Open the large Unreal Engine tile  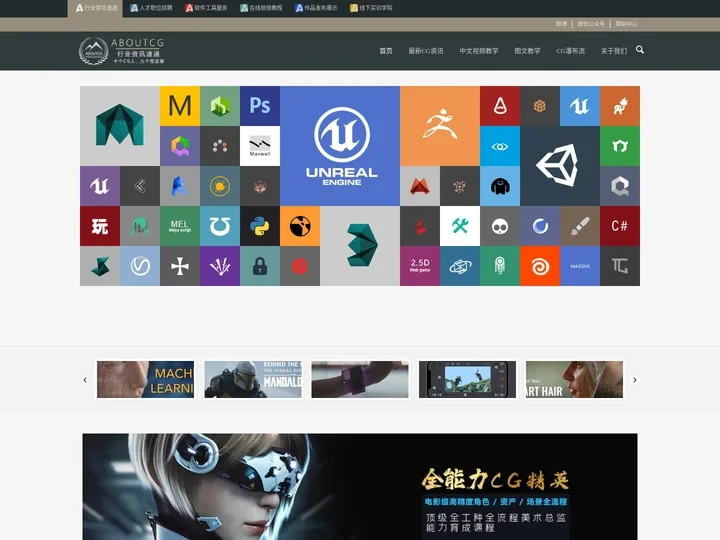(x=340, y=146)
